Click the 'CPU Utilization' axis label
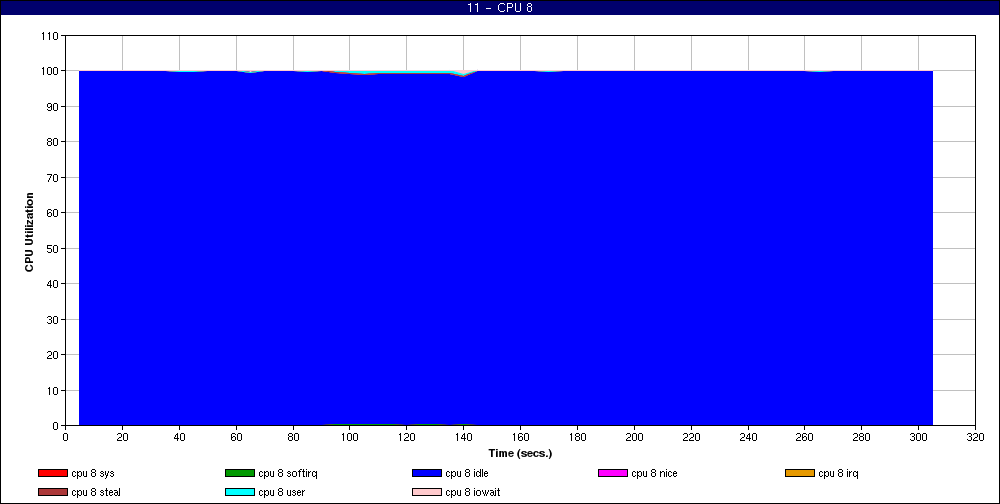The height and width of the screenshot is (504, 1000). pyautogui.click(x=29, y=232)
